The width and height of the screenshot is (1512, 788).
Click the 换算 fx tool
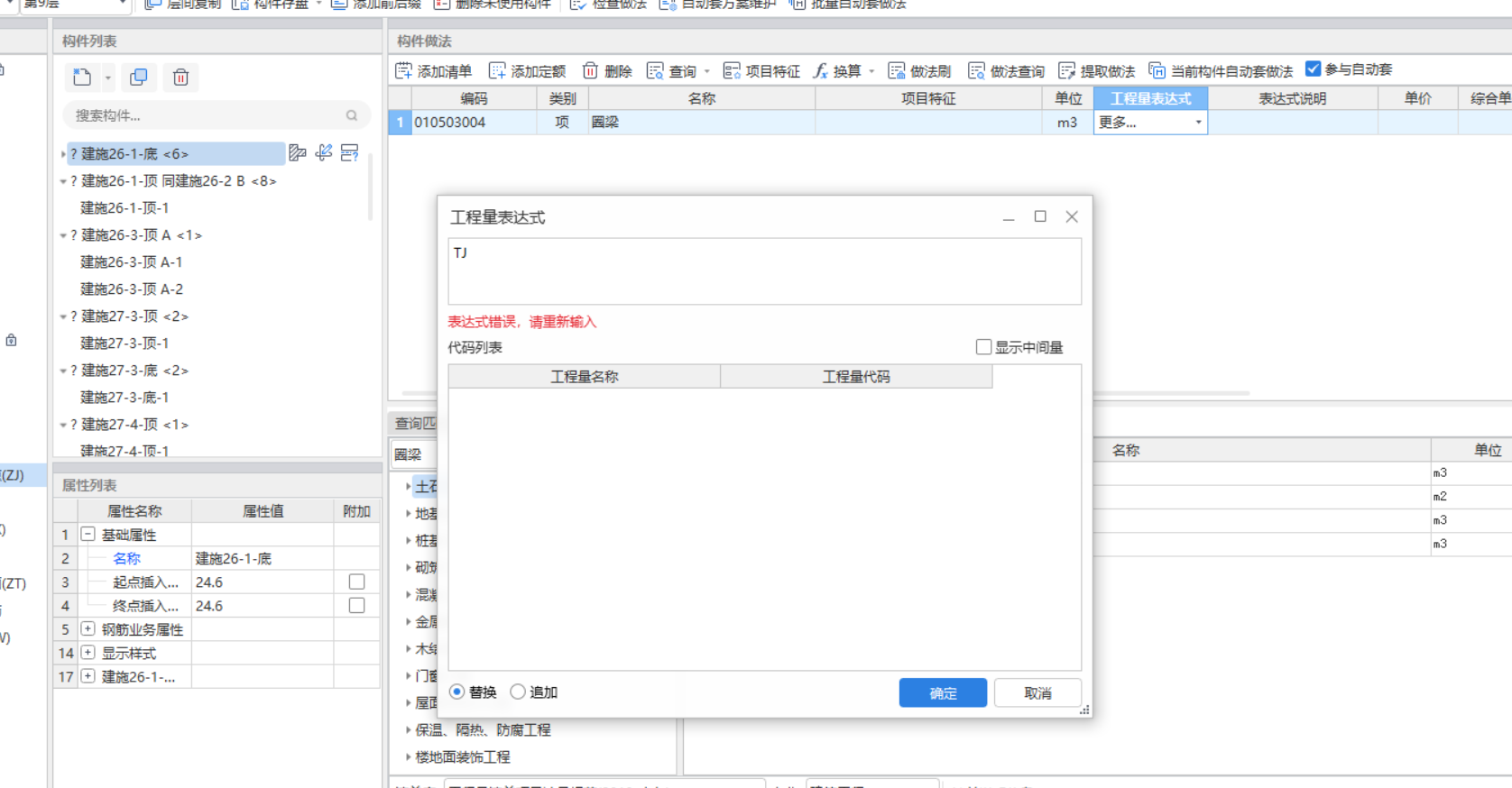point(837,71)
